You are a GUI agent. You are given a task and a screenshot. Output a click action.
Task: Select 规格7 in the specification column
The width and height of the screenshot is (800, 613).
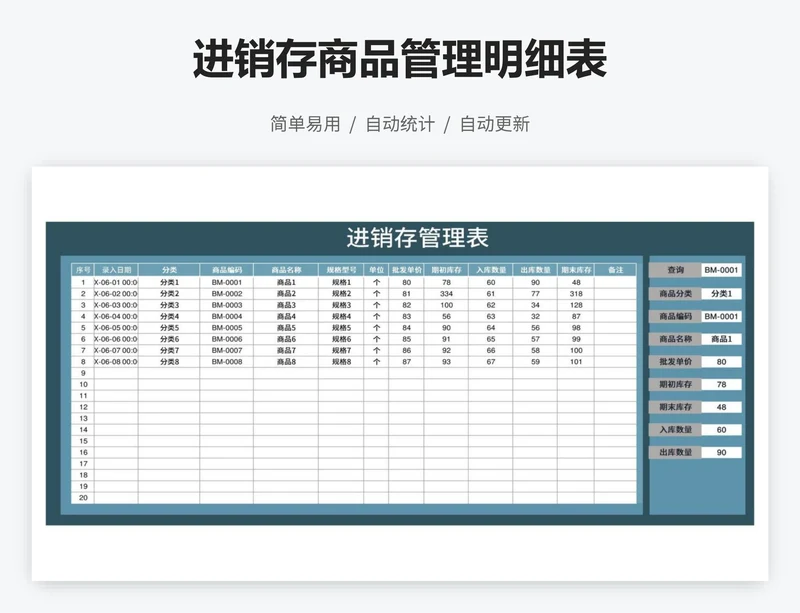tap(339, 349)
